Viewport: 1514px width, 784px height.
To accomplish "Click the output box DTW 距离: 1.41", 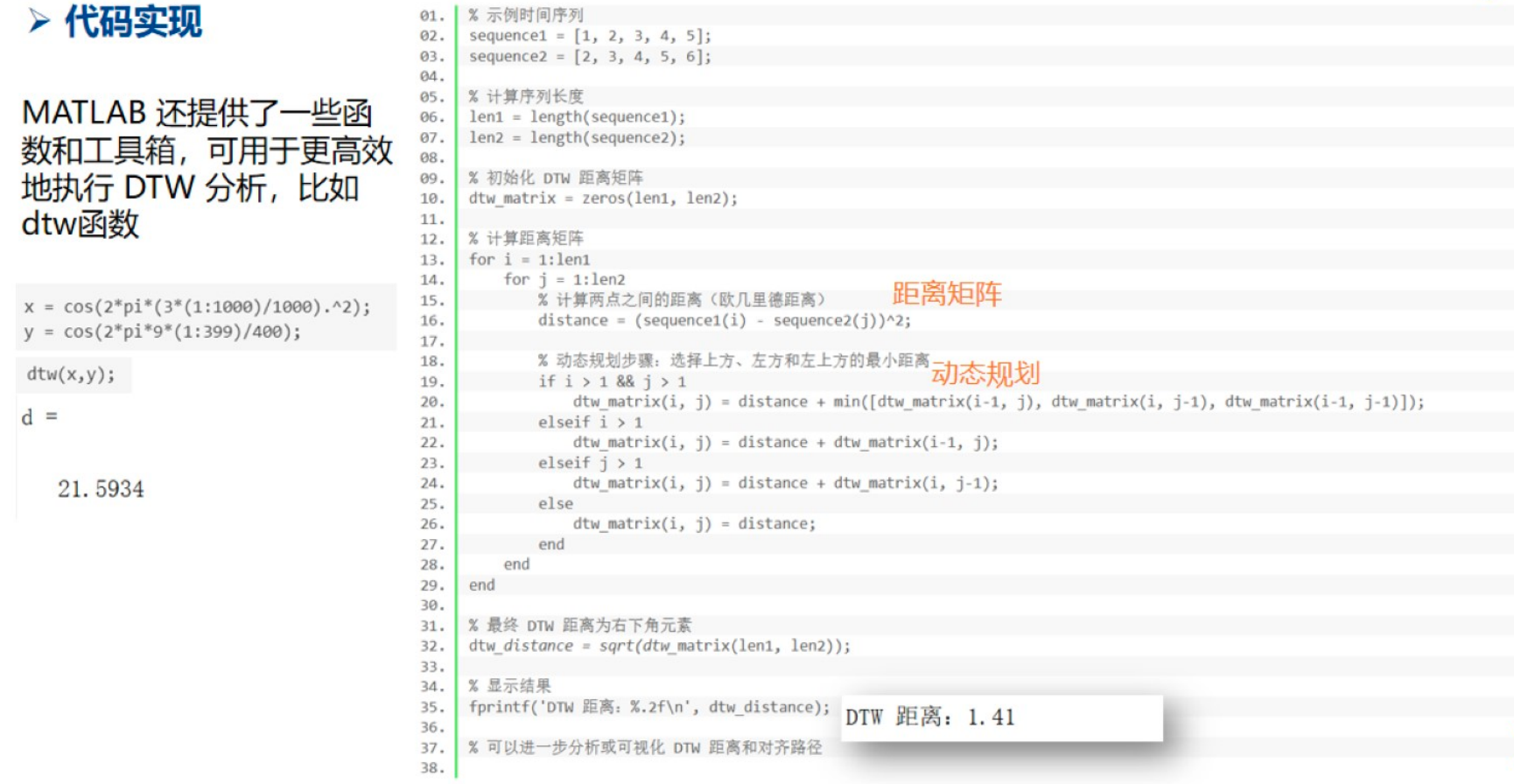I will [1002, 718].
